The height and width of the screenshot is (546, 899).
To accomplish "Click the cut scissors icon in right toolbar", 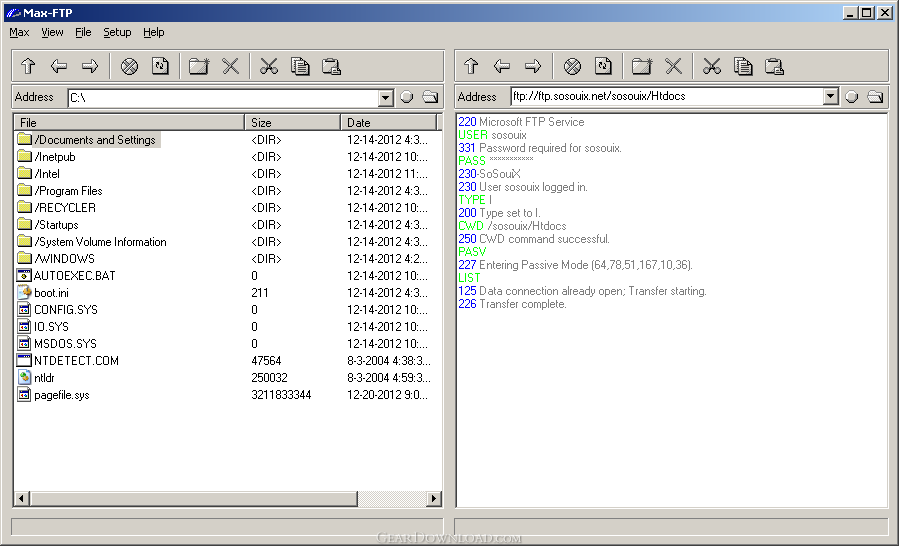I will (x=712, y=67).
